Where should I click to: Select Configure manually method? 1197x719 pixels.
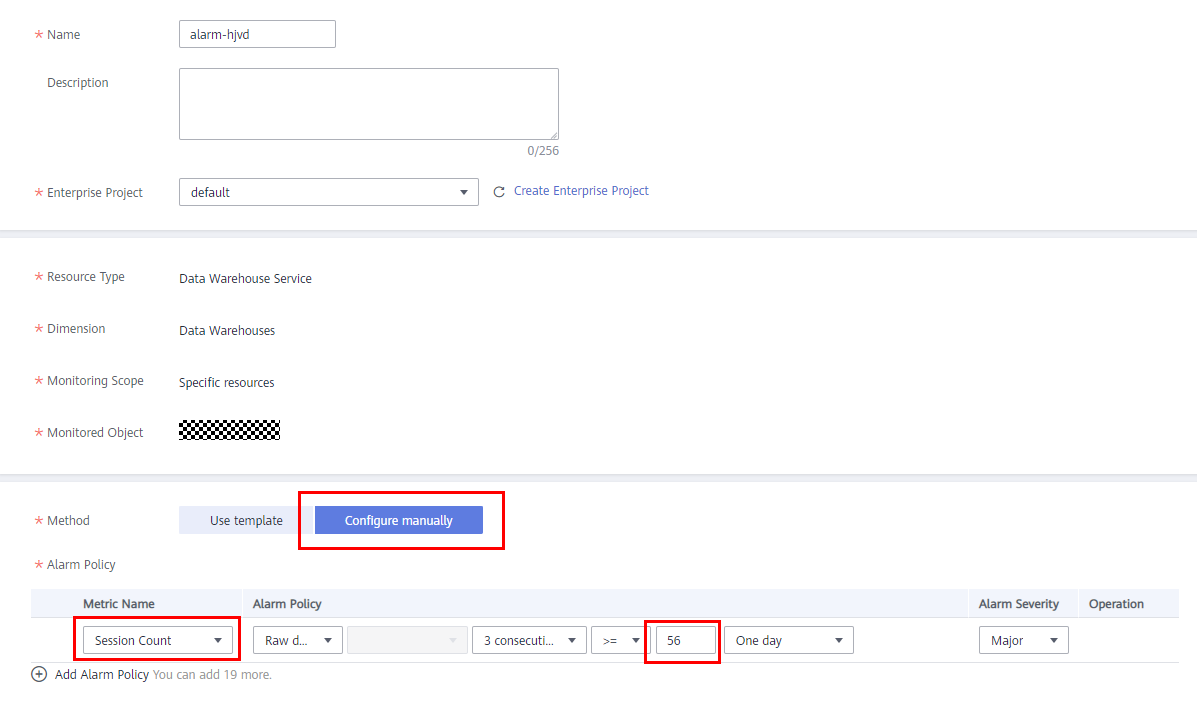(x=399, y=520)
